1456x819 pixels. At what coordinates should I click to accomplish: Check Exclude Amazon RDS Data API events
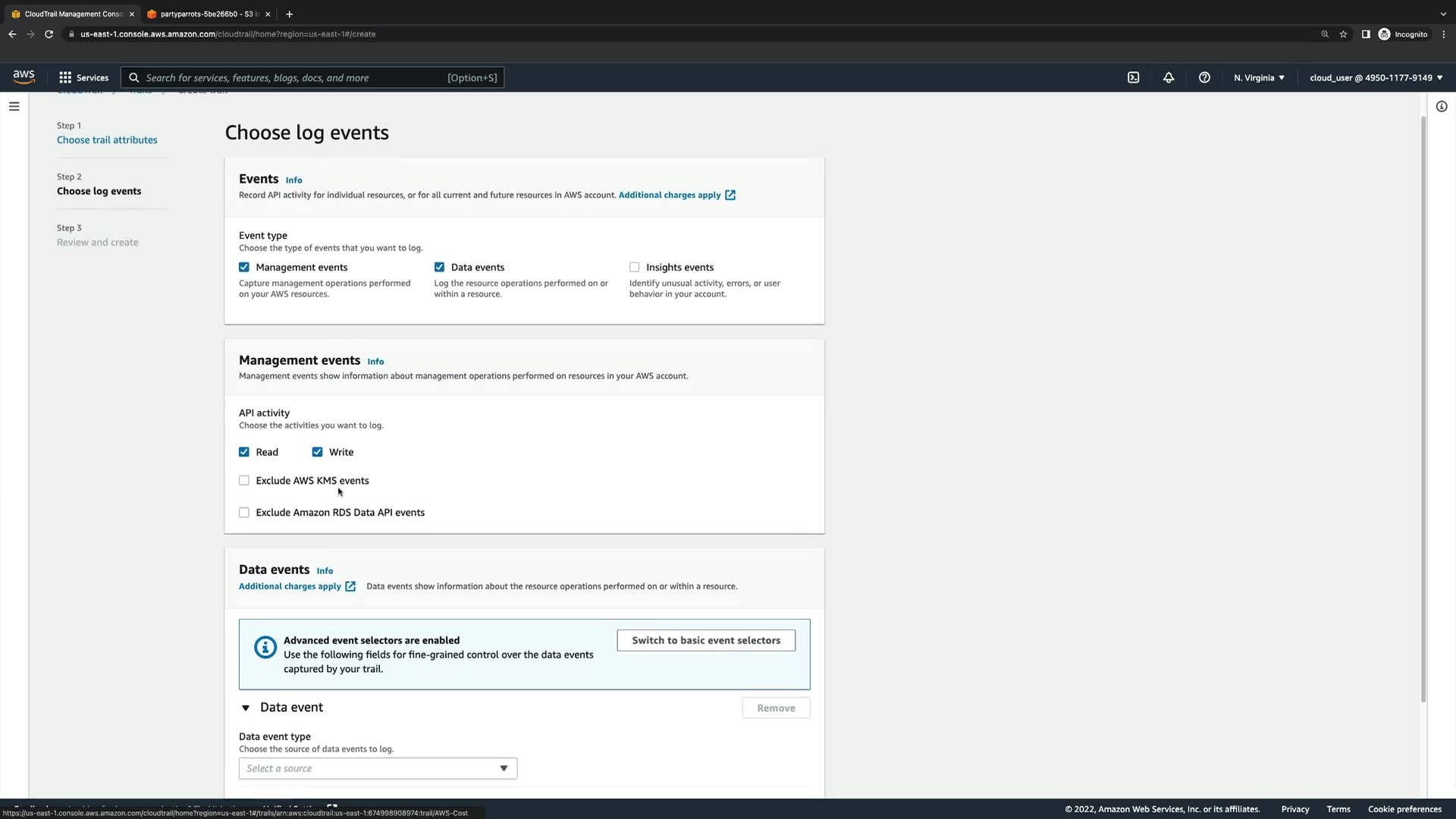244,513
